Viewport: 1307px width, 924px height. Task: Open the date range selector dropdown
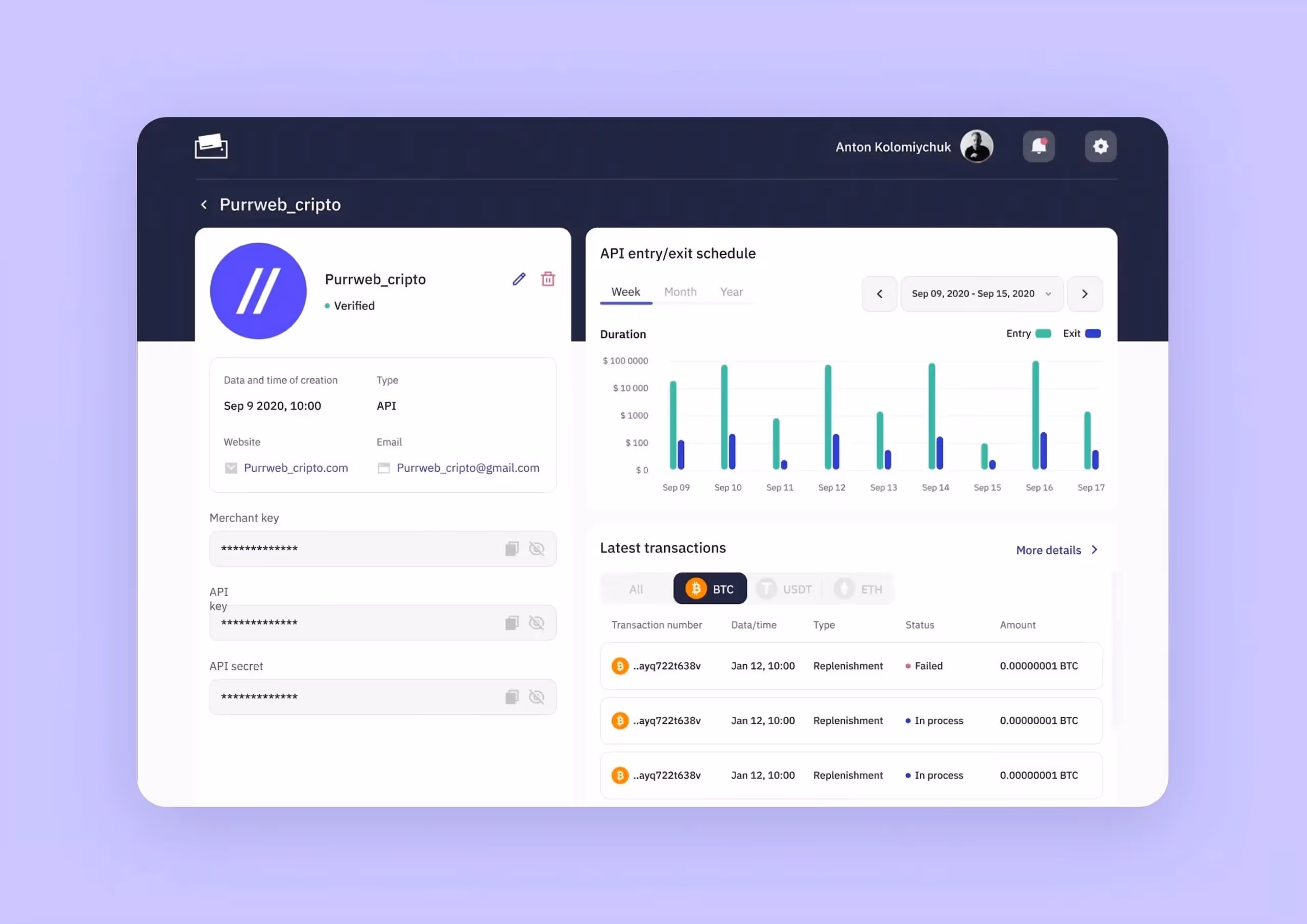(980, 294)
